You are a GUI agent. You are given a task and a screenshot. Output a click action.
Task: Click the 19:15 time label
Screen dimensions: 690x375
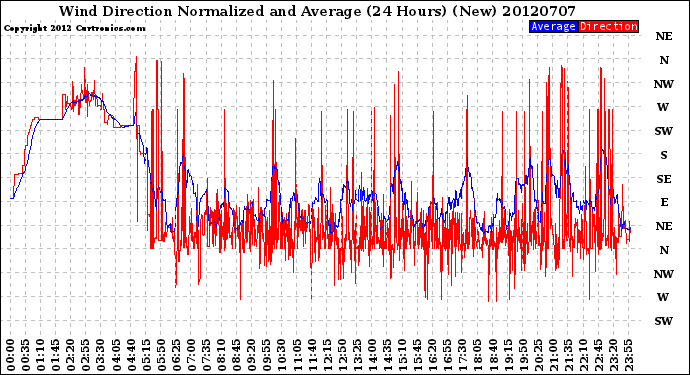(x=508, y=355)
